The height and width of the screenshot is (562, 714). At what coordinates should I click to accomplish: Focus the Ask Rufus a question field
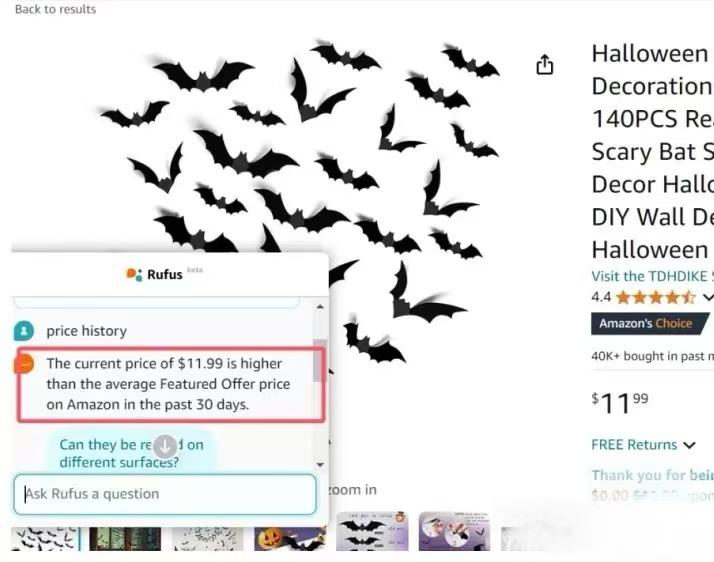[165, 494]
